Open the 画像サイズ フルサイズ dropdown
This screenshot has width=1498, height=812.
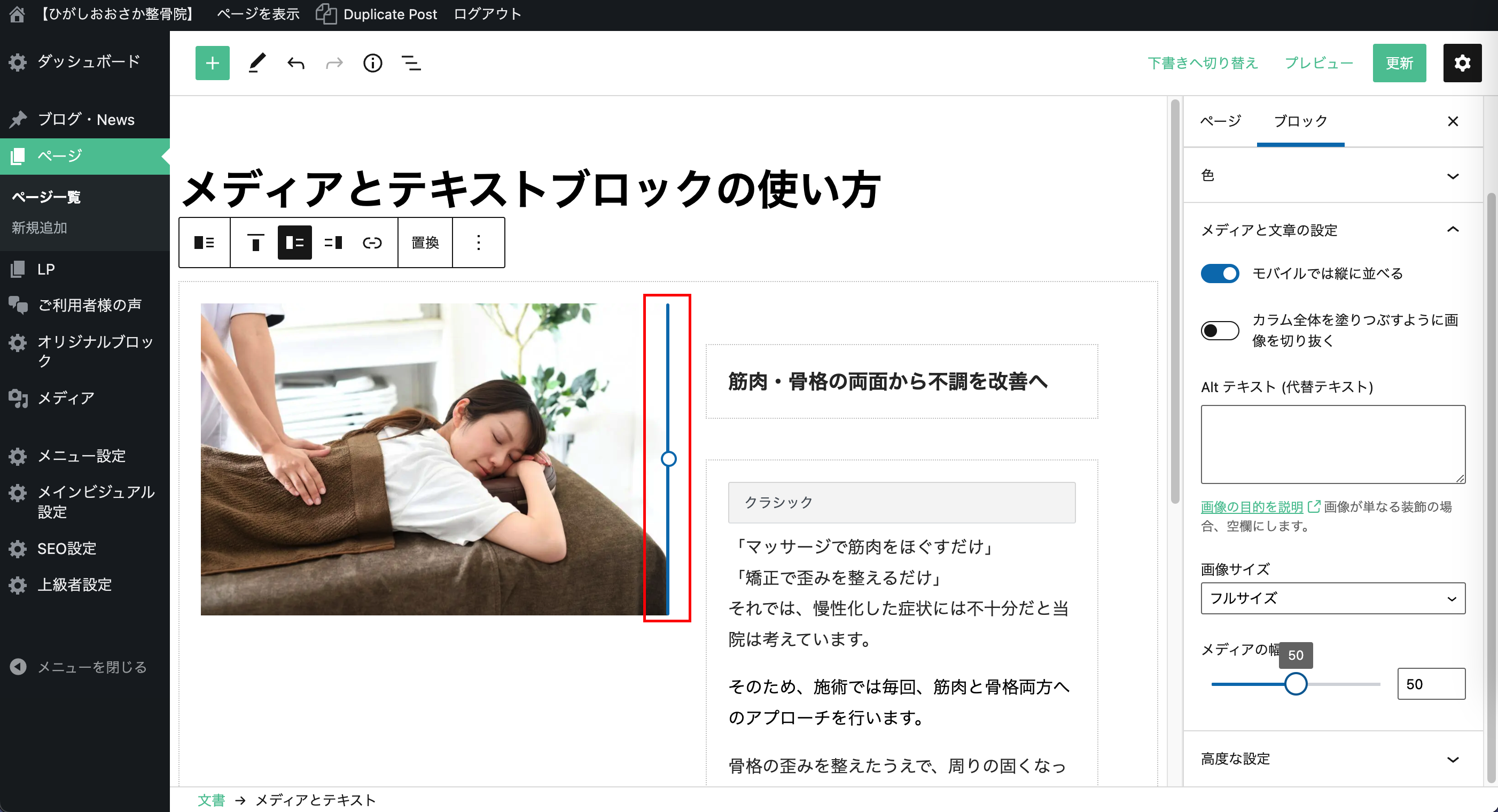click(1332, 598)
